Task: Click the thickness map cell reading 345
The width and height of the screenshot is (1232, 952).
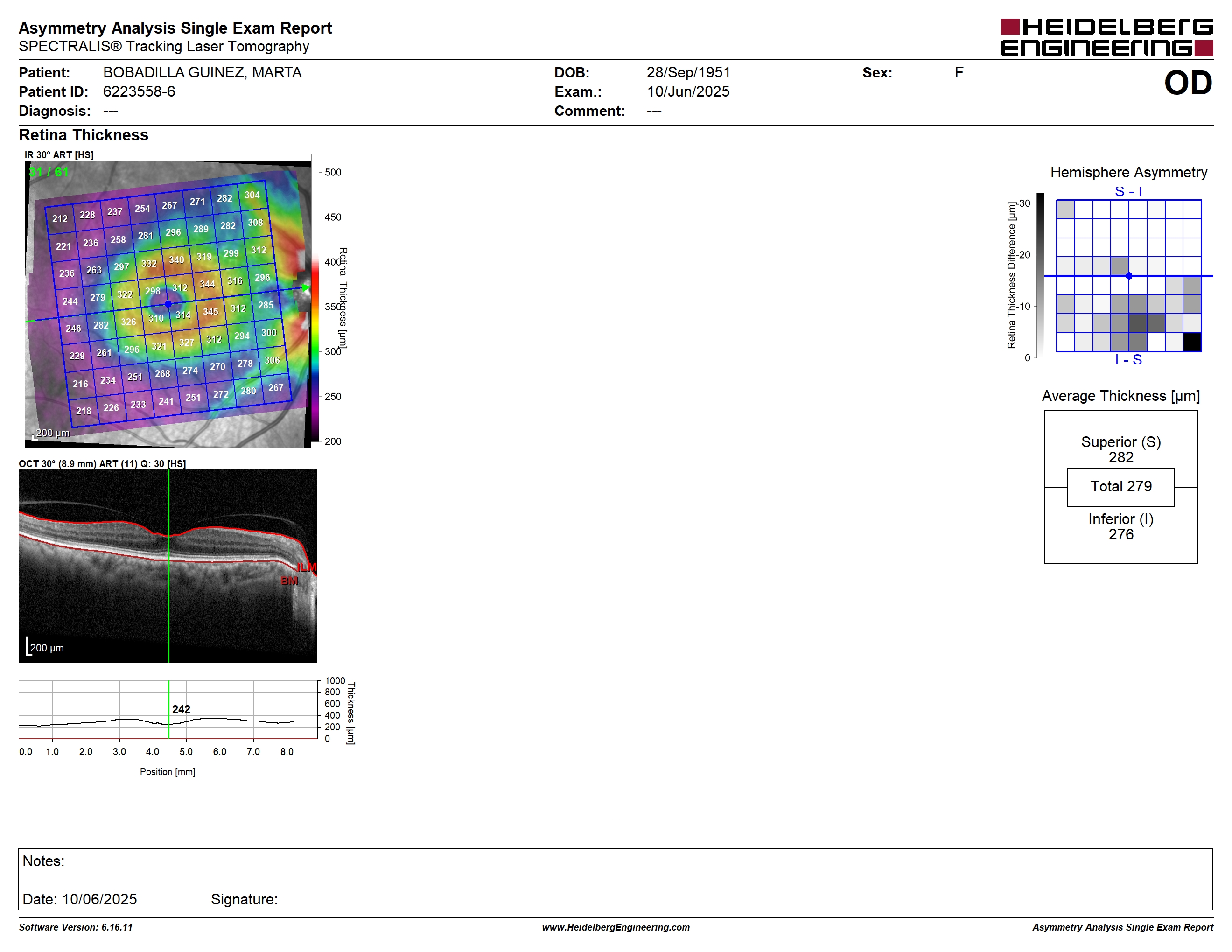Action: 210,311
